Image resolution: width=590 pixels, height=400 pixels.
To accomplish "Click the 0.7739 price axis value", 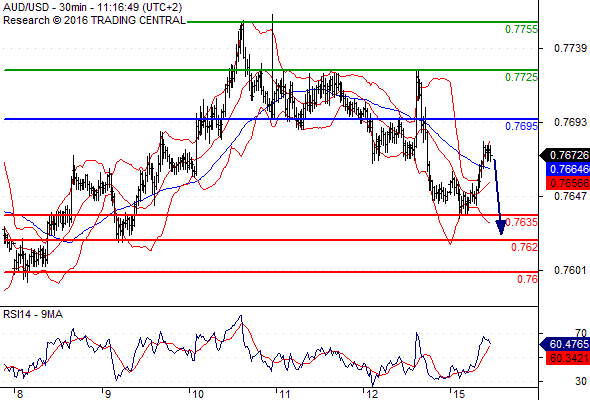I will tap(570, 48).
